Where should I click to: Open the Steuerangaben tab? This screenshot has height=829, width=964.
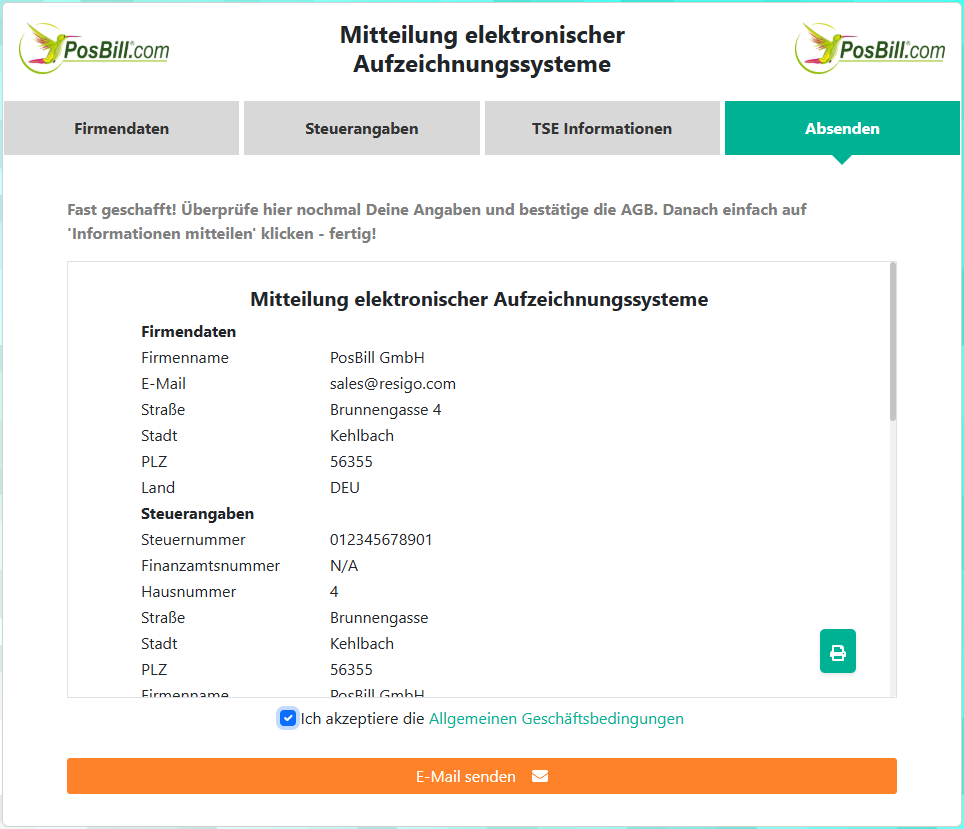361,128
